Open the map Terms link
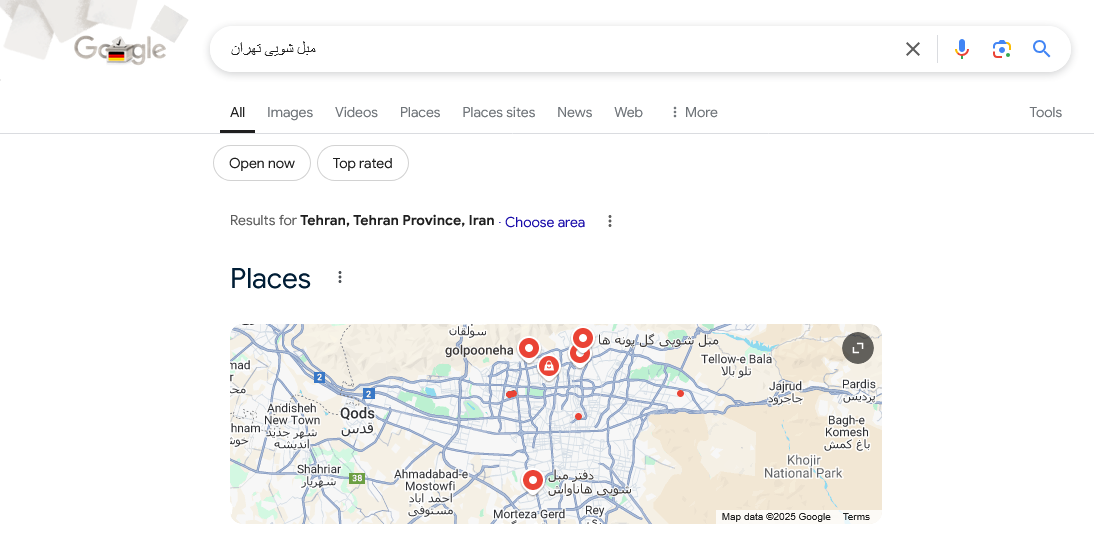This screenshot has width=1094, height=533. pos(856,517)
